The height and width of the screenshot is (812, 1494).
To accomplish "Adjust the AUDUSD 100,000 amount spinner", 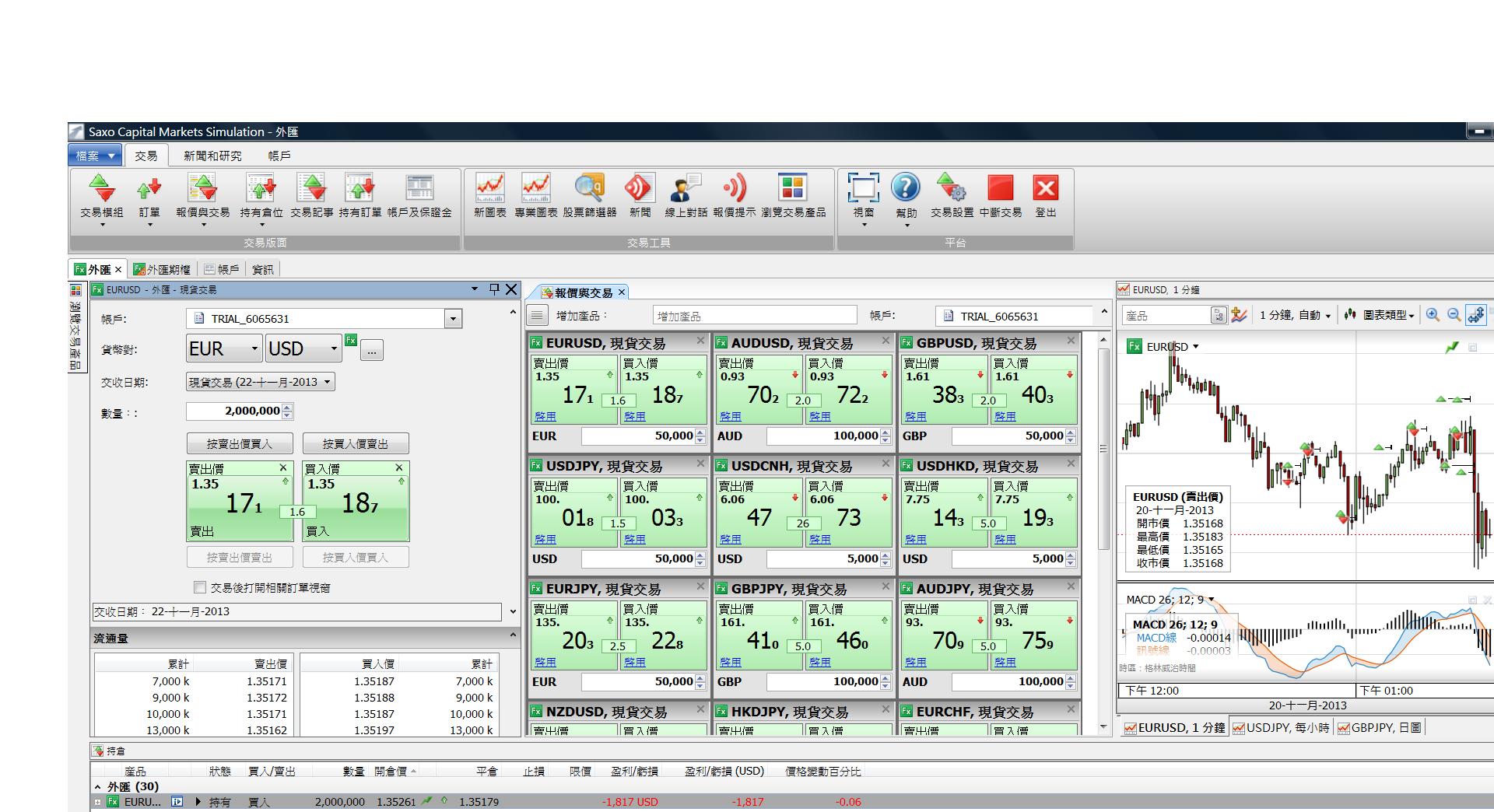I will click(x=886, y=436).
